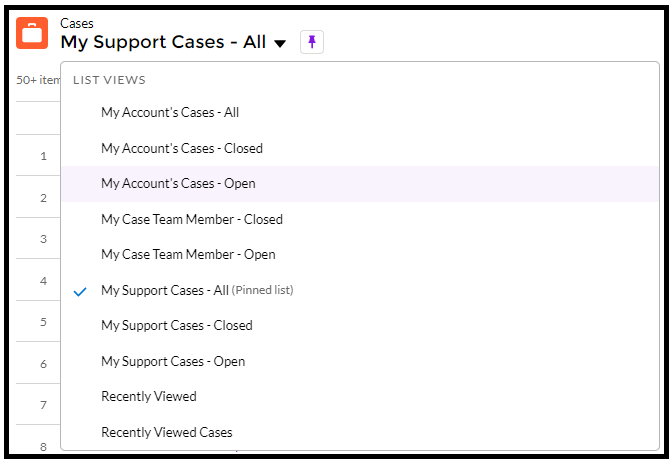Image resolution: width=672 pixels, height=461 pixels.
Task: Click the Cases object label
Action: (x=76, y=23)
